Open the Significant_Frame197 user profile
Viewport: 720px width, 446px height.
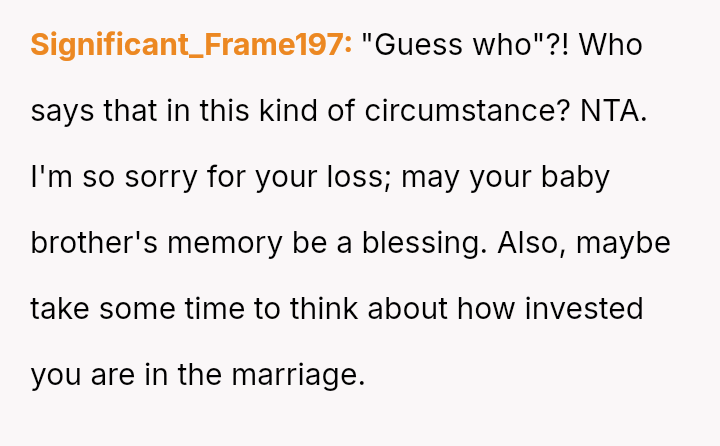pyautogui.click(x=191, y=45)
